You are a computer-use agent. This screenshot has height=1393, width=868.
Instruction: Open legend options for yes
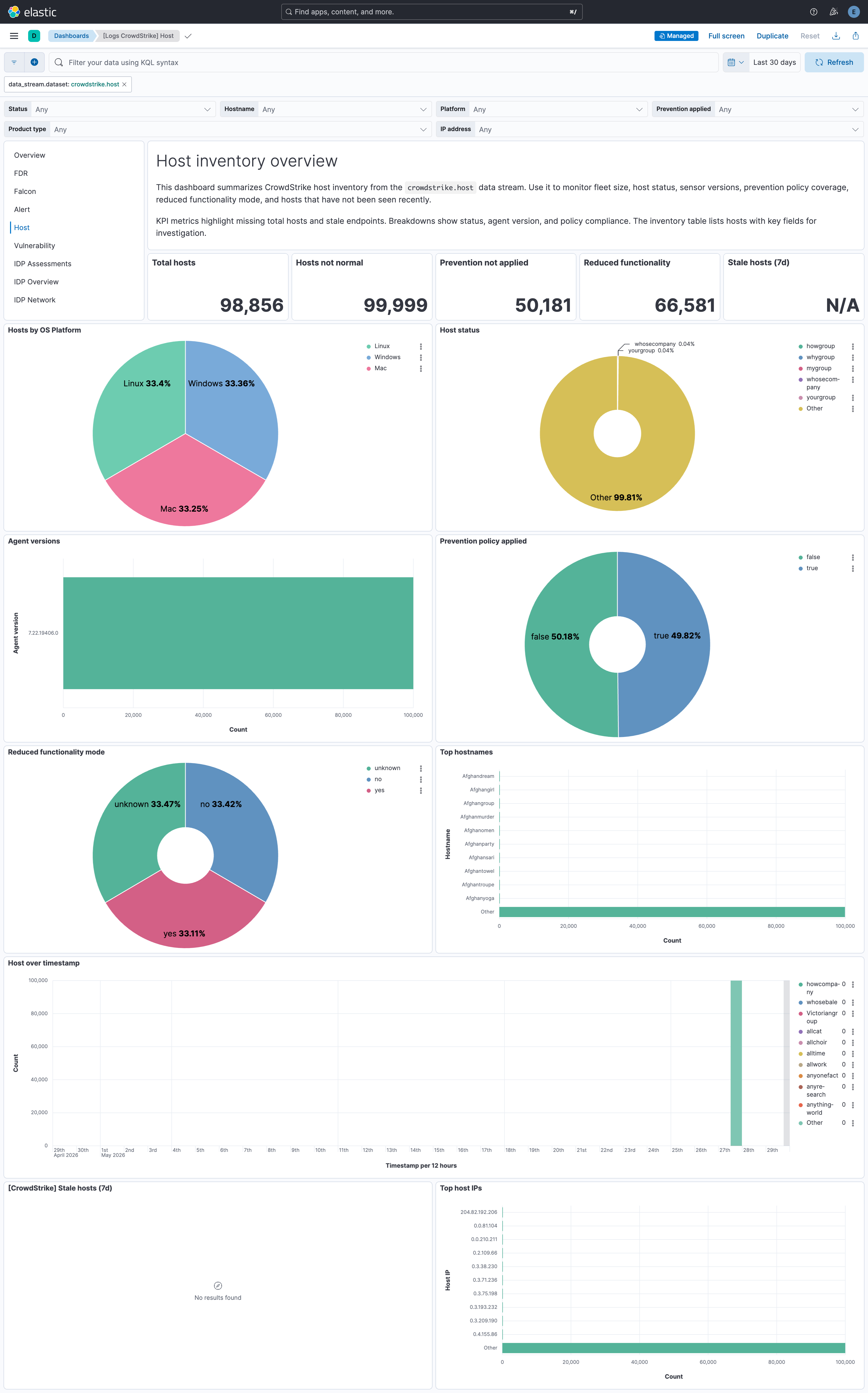[421, 791]
